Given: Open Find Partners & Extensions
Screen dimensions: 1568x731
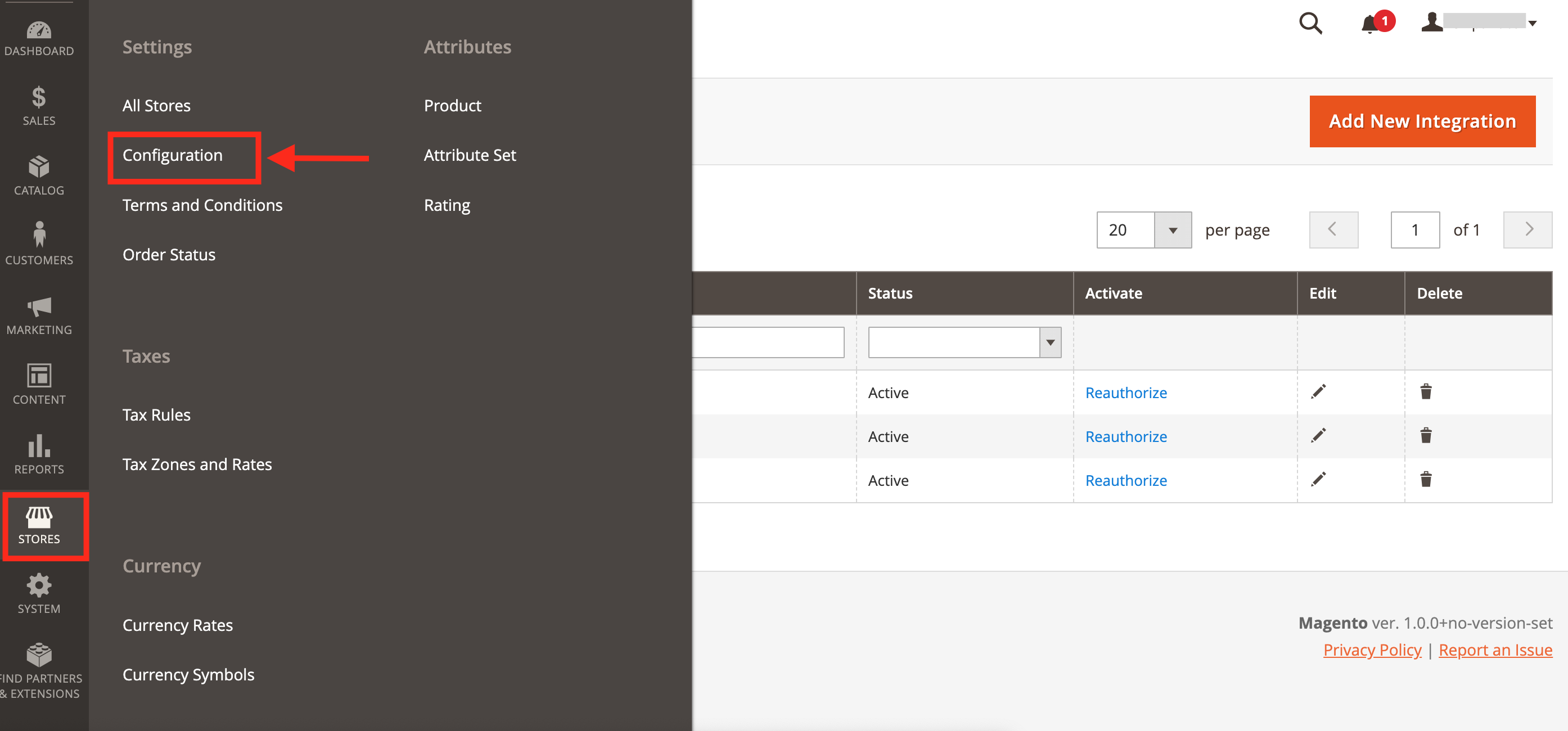Looking at the screenshot, I should click(39, 672).
